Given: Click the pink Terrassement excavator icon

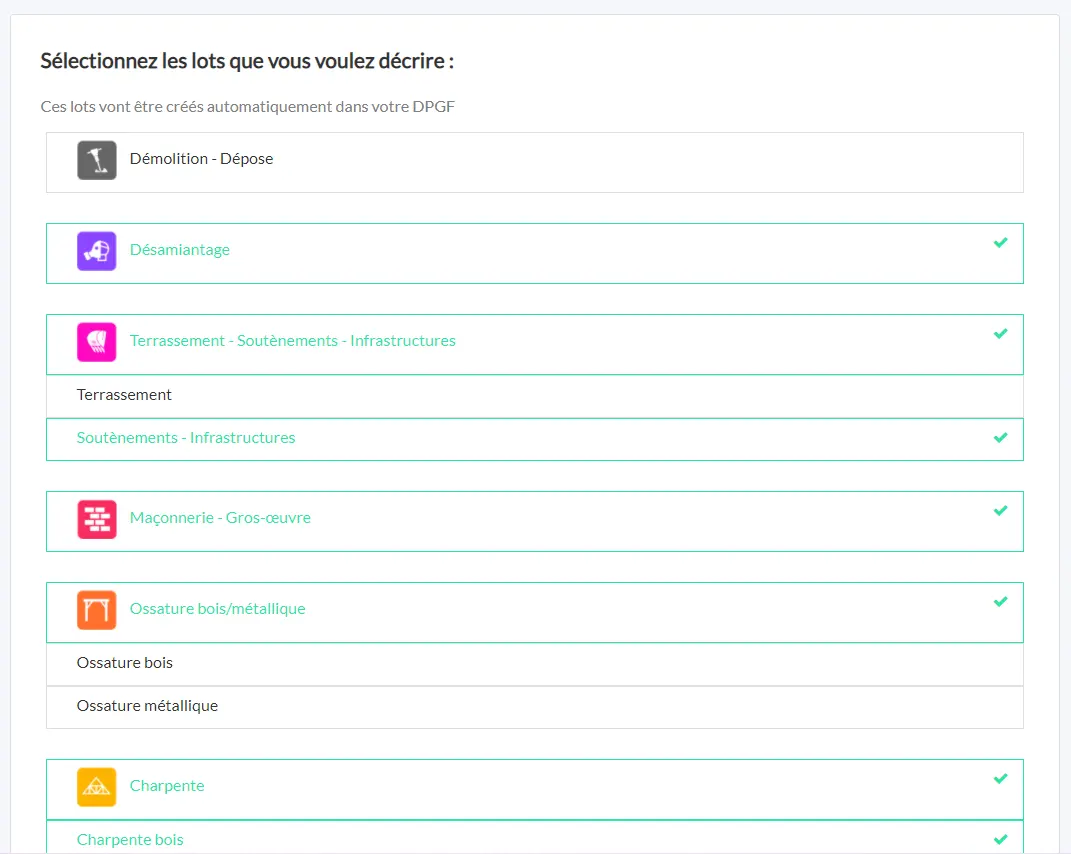Looking at the screenshot, I should click(96, 342).
